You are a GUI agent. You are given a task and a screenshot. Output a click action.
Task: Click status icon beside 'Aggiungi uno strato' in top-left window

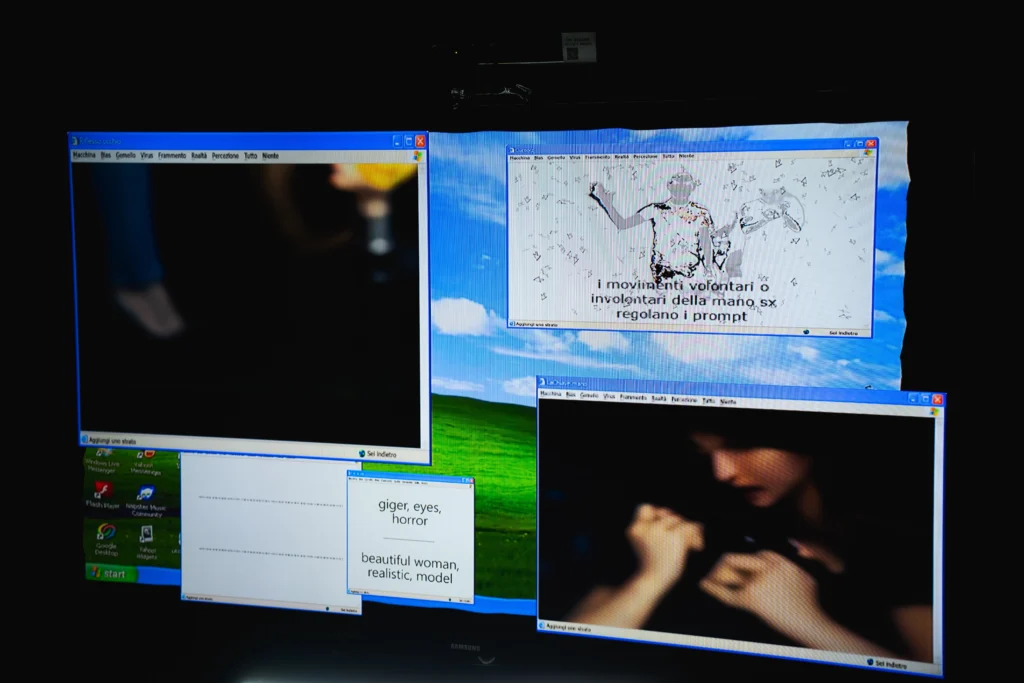click(84, 439)
